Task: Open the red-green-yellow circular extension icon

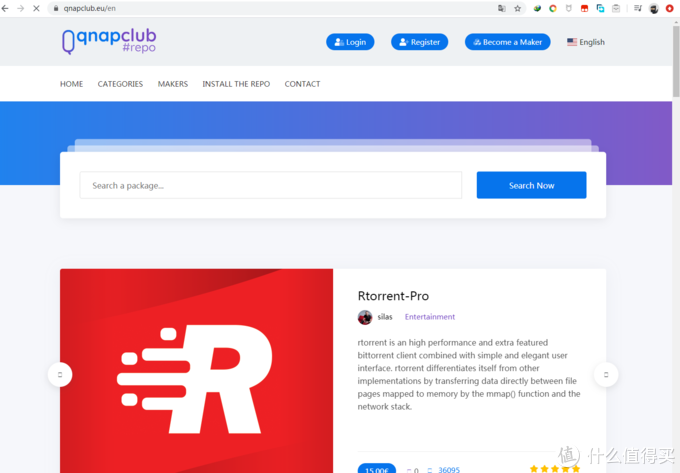Action: coord(553,8)
